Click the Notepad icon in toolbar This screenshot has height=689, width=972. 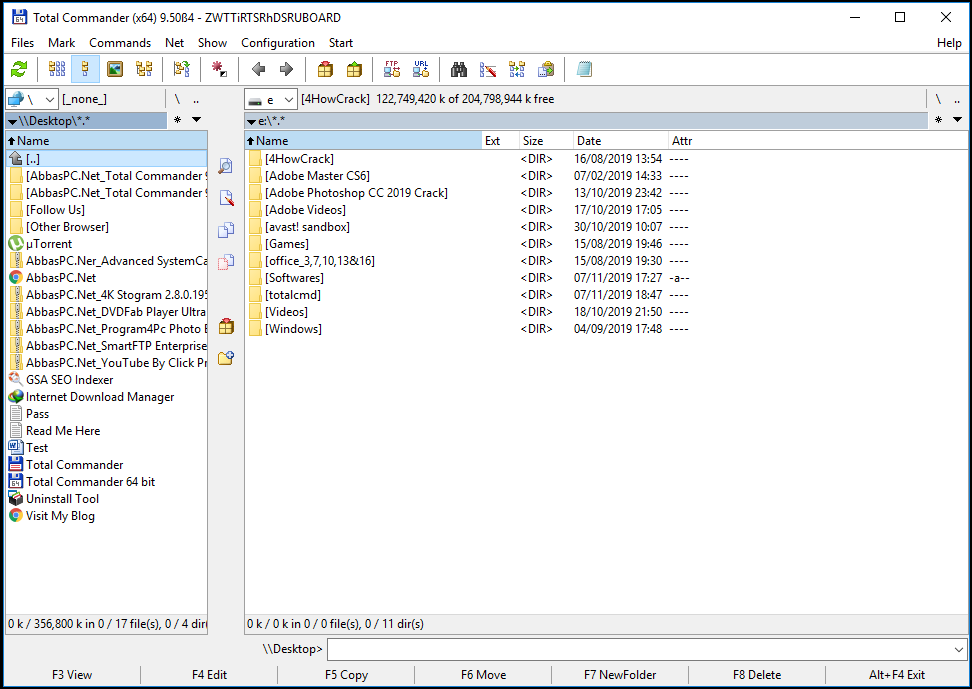point(584,69)
